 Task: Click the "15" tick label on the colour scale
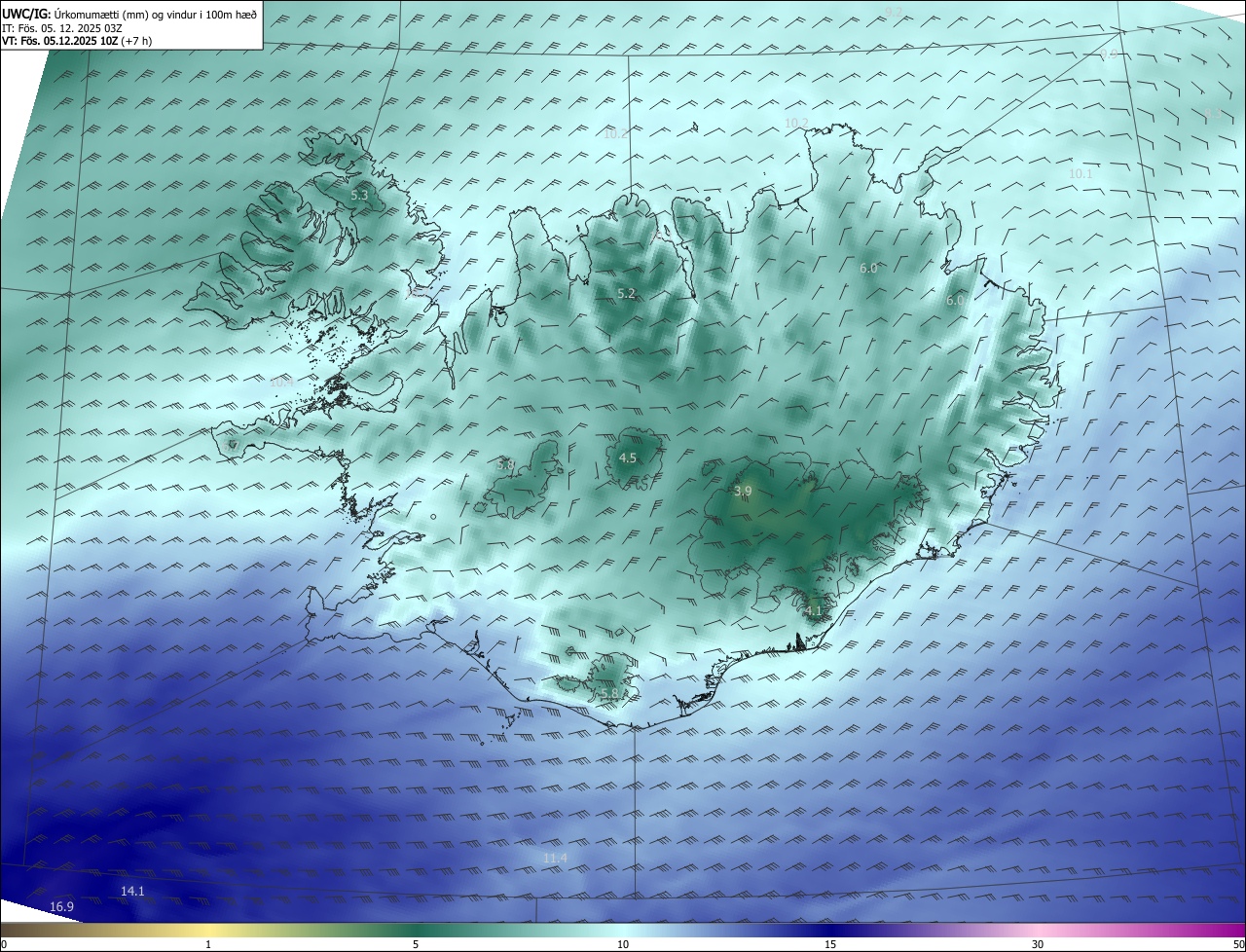(x=830, y=944)
